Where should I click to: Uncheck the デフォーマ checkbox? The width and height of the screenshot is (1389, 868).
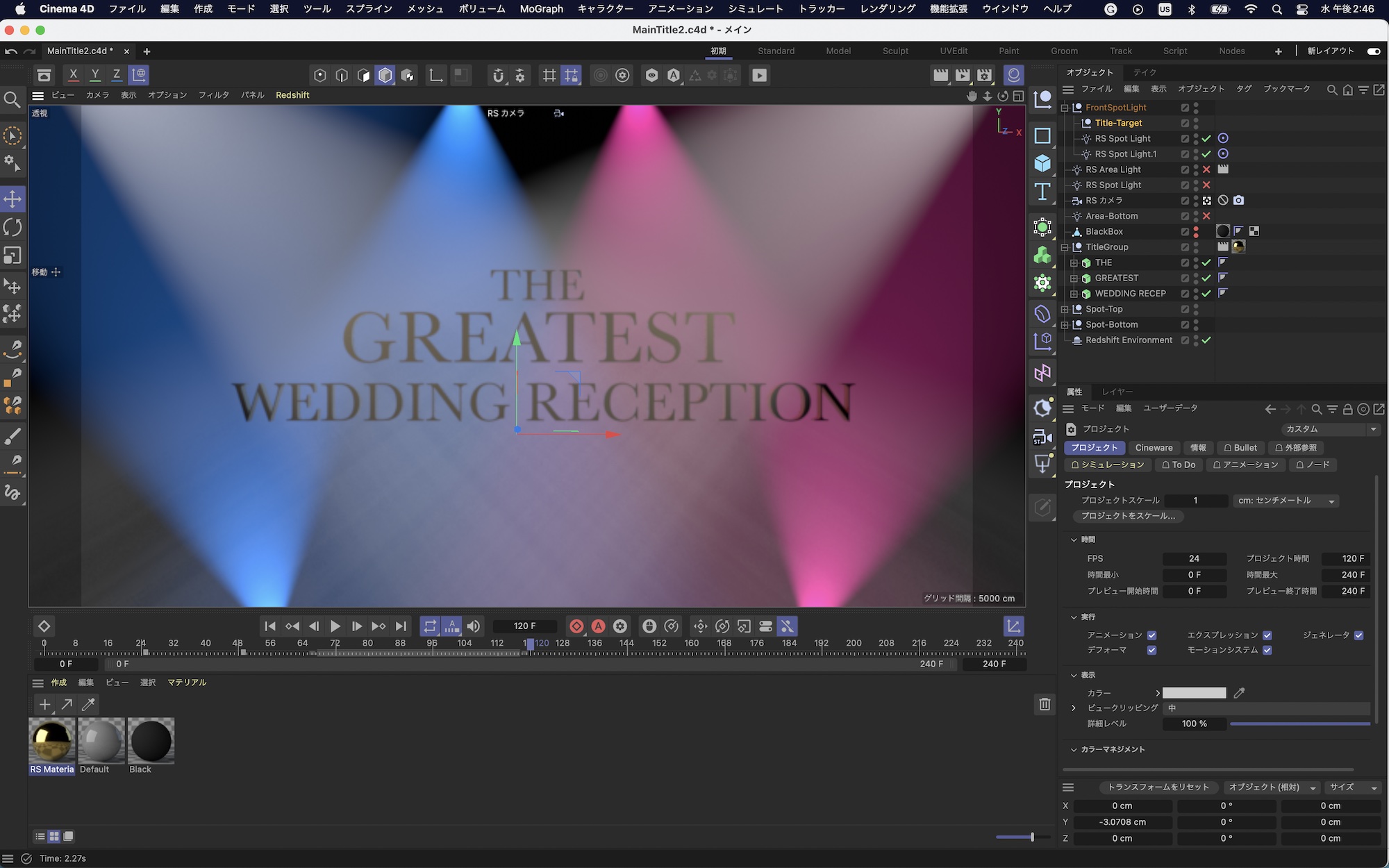point(1151,651)
